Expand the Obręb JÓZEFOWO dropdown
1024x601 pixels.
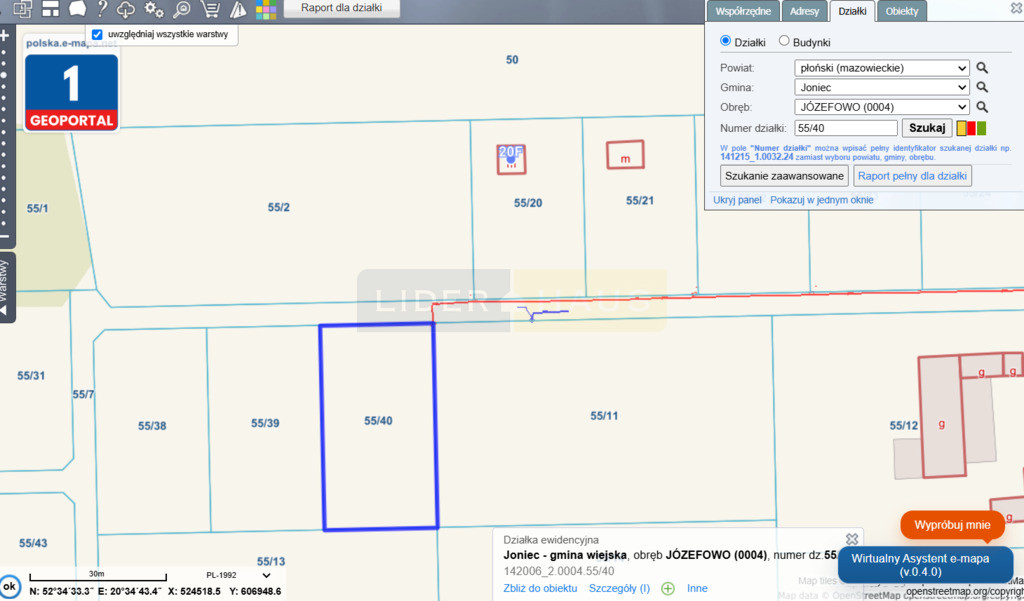pyautogui.click(x=882, y=106)
